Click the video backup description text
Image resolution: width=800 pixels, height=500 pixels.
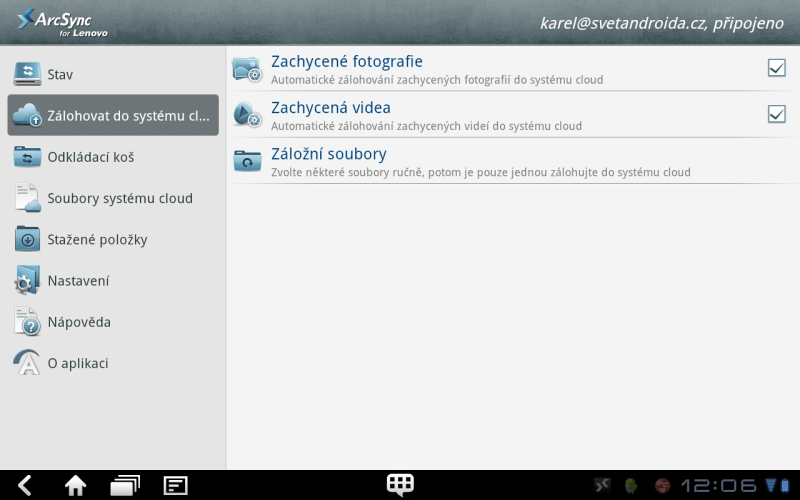click(426, 126)
